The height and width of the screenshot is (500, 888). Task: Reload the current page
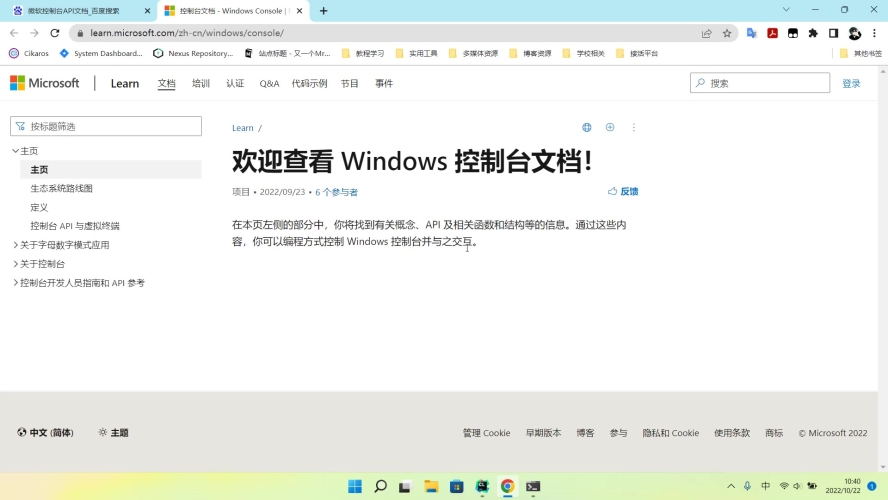(x=54, y=33)
